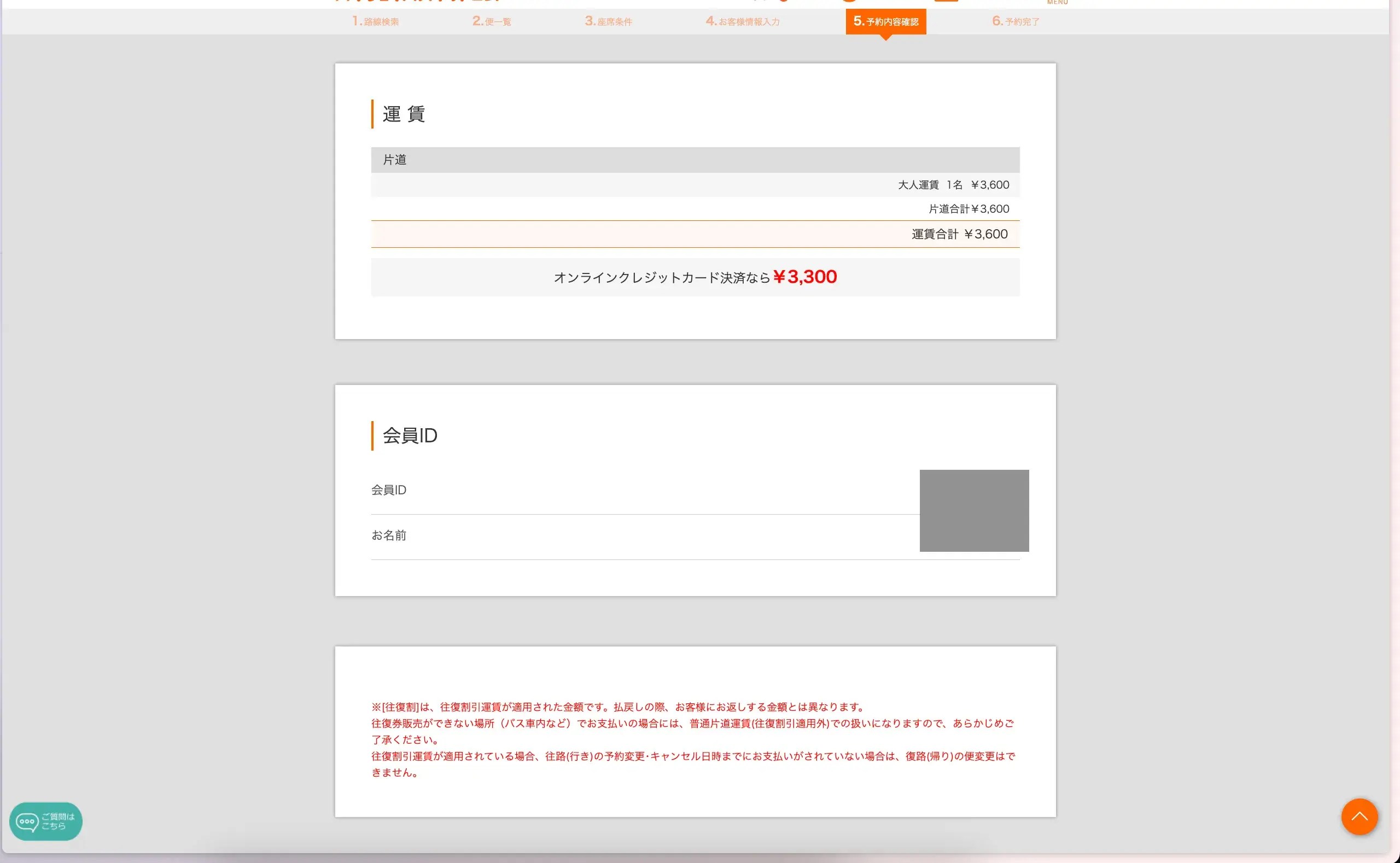
Task: Return to step 4 お客様情報入力
Action: click(x=743, y=22)
